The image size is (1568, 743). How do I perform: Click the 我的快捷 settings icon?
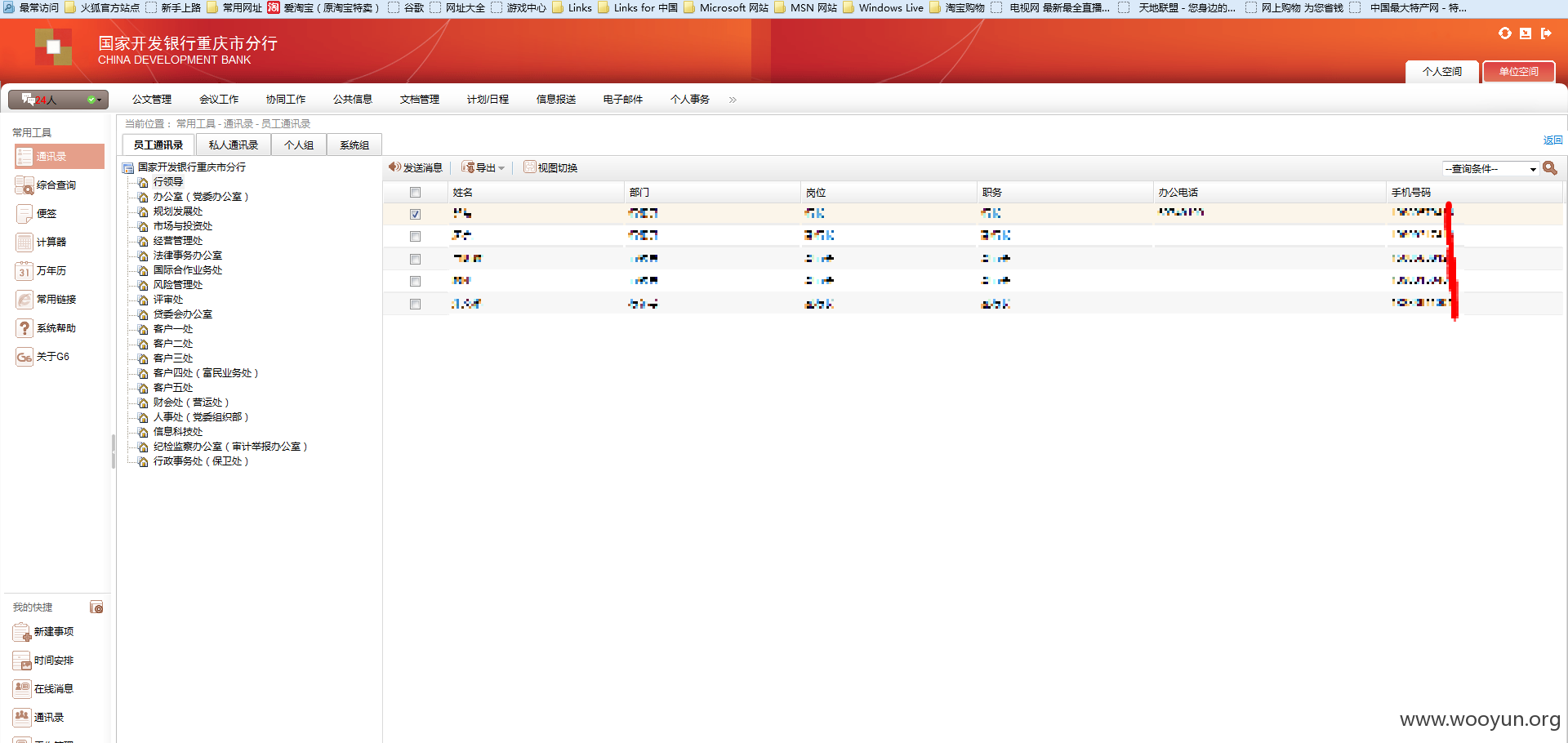point(96,607)
